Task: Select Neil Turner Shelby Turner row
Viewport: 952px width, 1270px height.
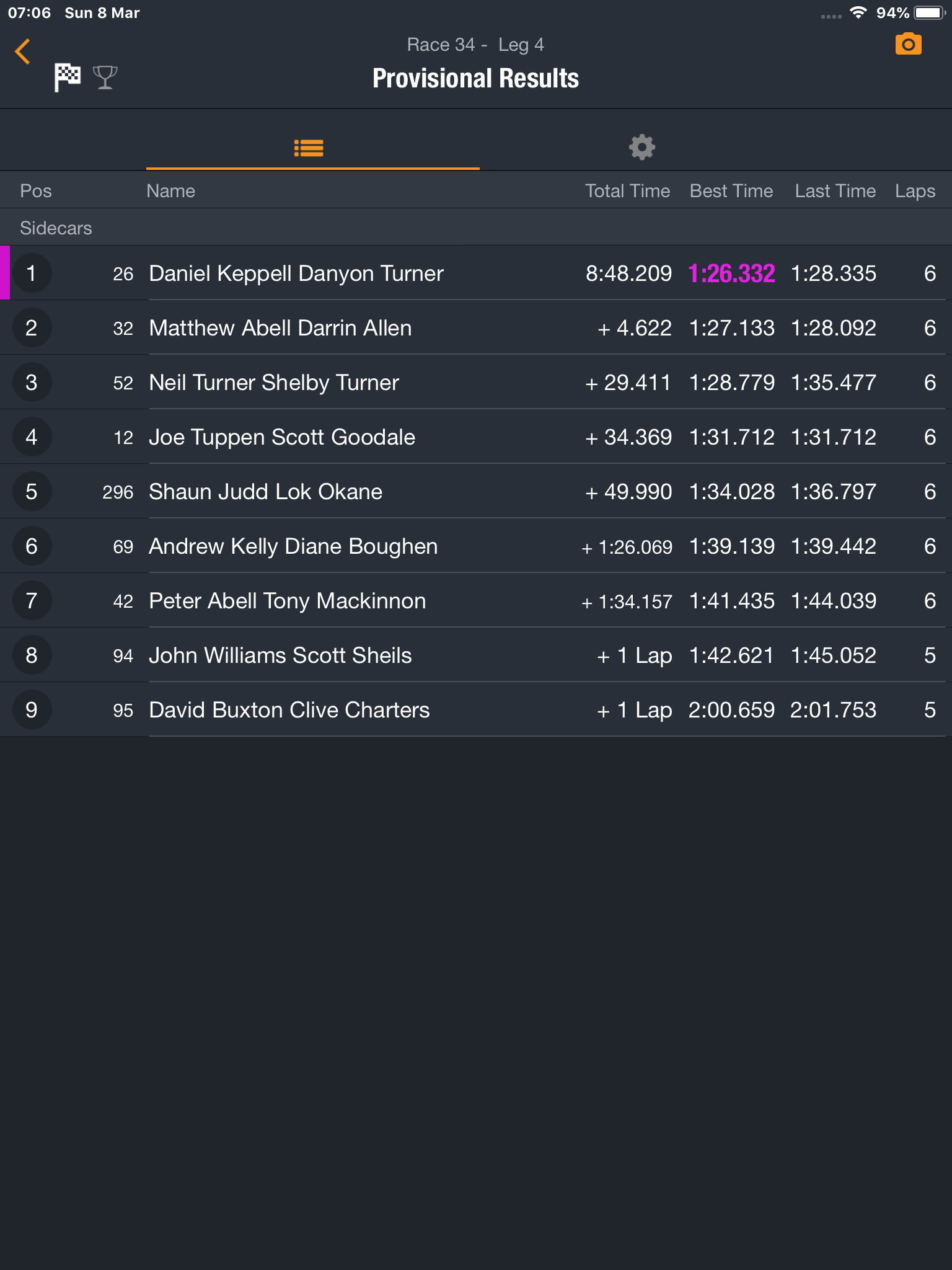Action: click(x=476, y=383)
